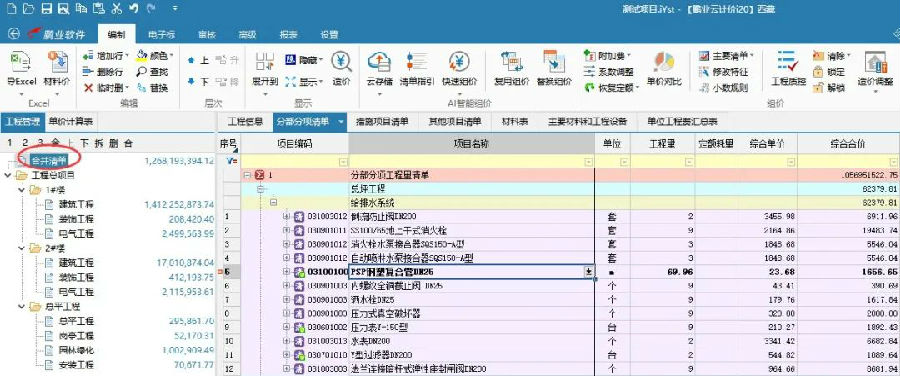Collapse the 工程总项目 tree root
Screen dimensions: 900x376
8,175
